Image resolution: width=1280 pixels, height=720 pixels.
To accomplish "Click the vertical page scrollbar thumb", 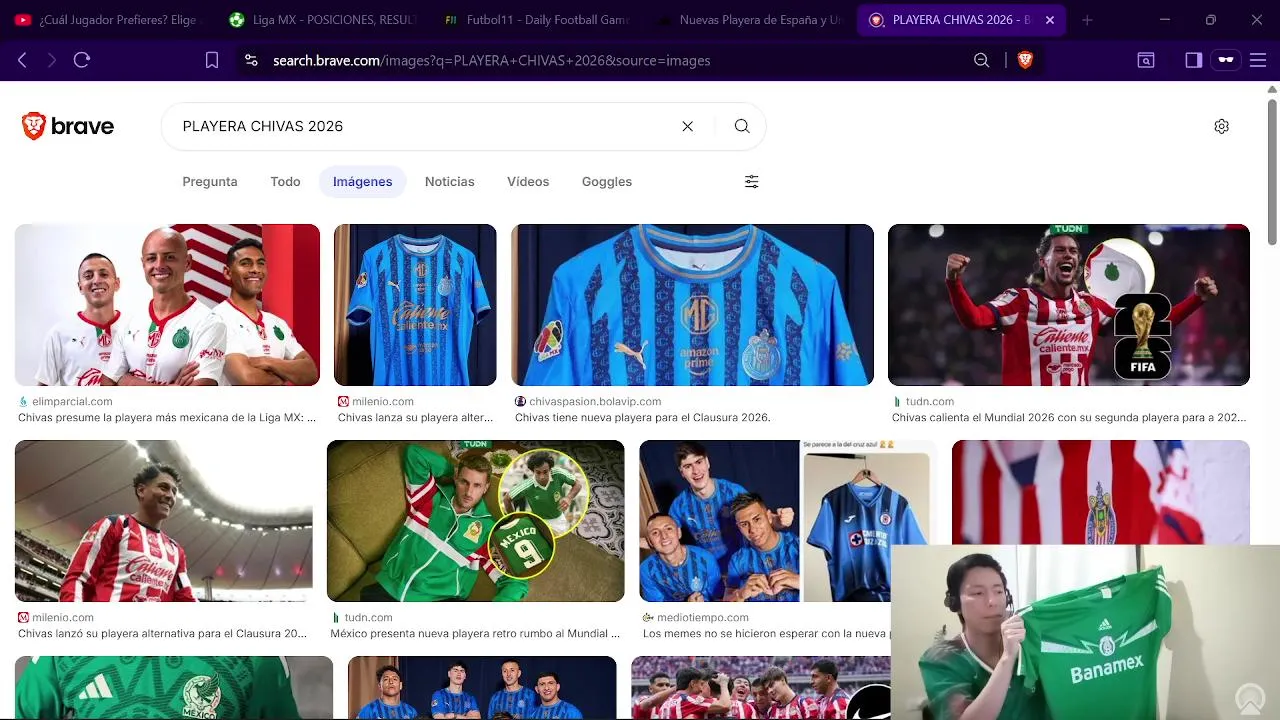I will pyautogui.click(x=1272, y=170).
